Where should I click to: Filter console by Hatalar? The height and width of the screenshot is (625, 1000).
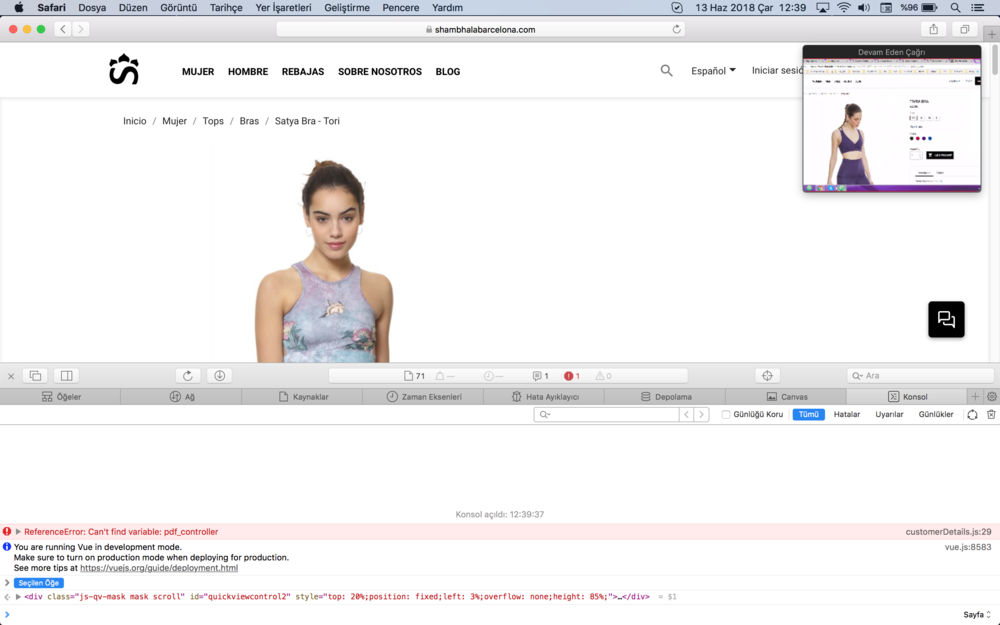click(x=846, y=414)
